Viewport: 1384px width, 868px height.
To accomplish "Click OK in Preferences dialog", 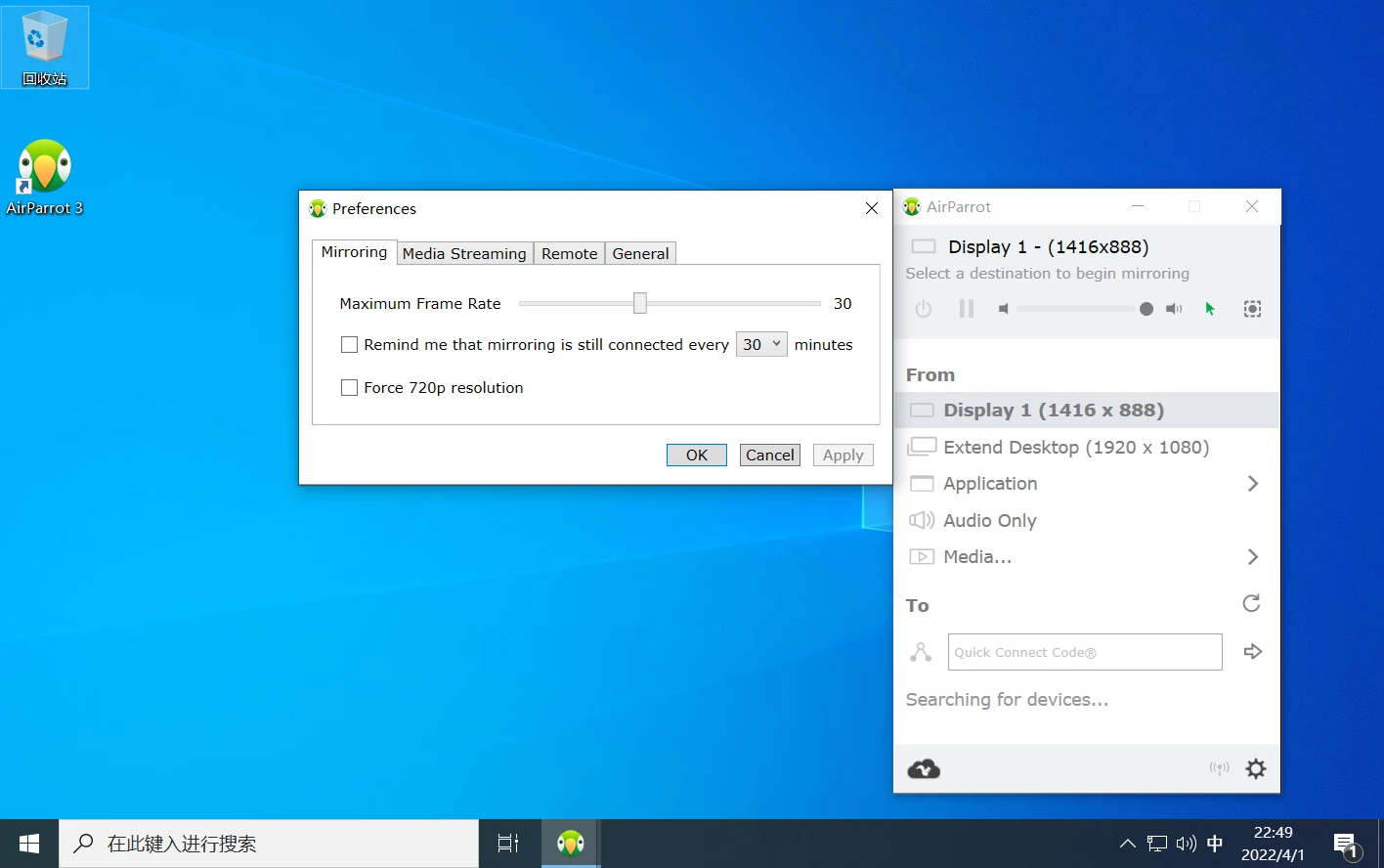I will [x=696, y=456].
